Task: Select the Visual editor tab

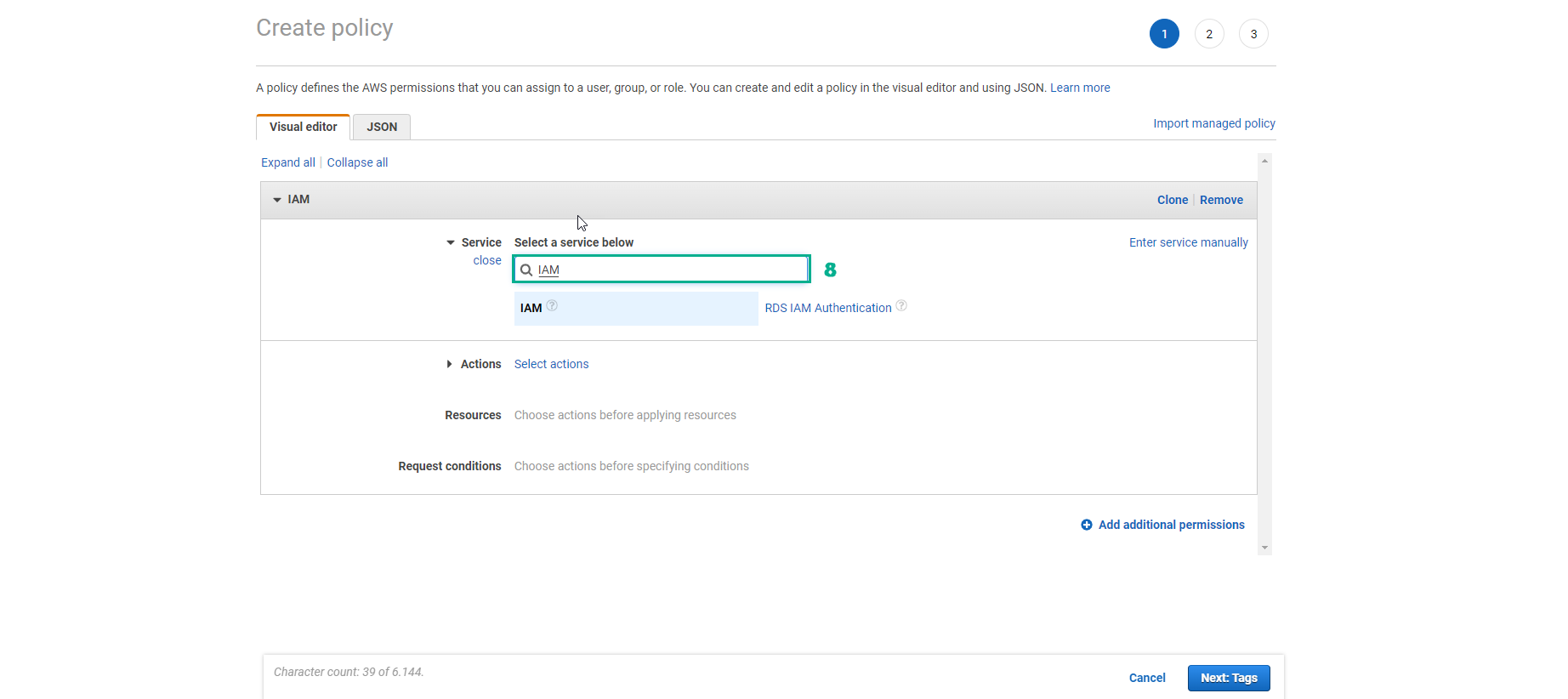Action: [x=303, y=127]
